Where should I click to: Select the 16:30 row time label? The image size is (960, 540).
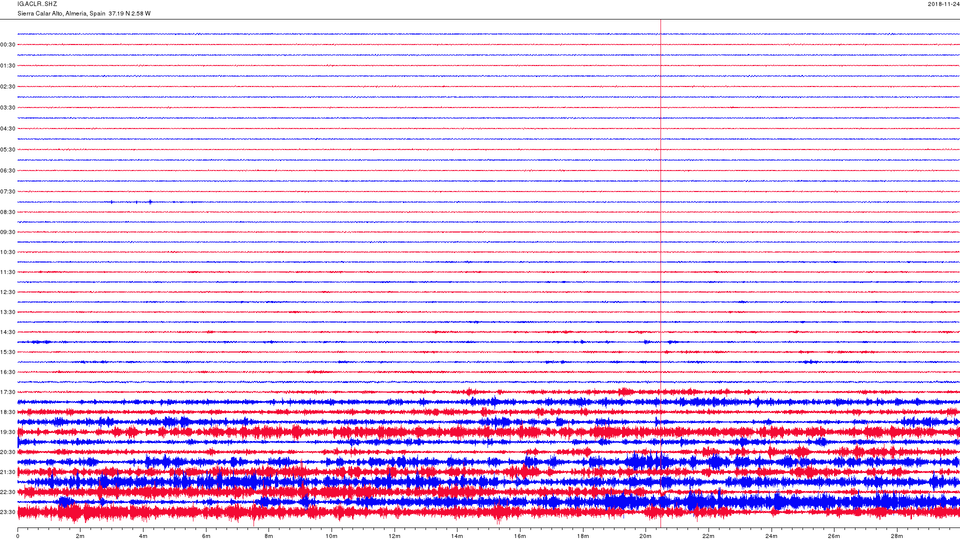pos(8,372)
